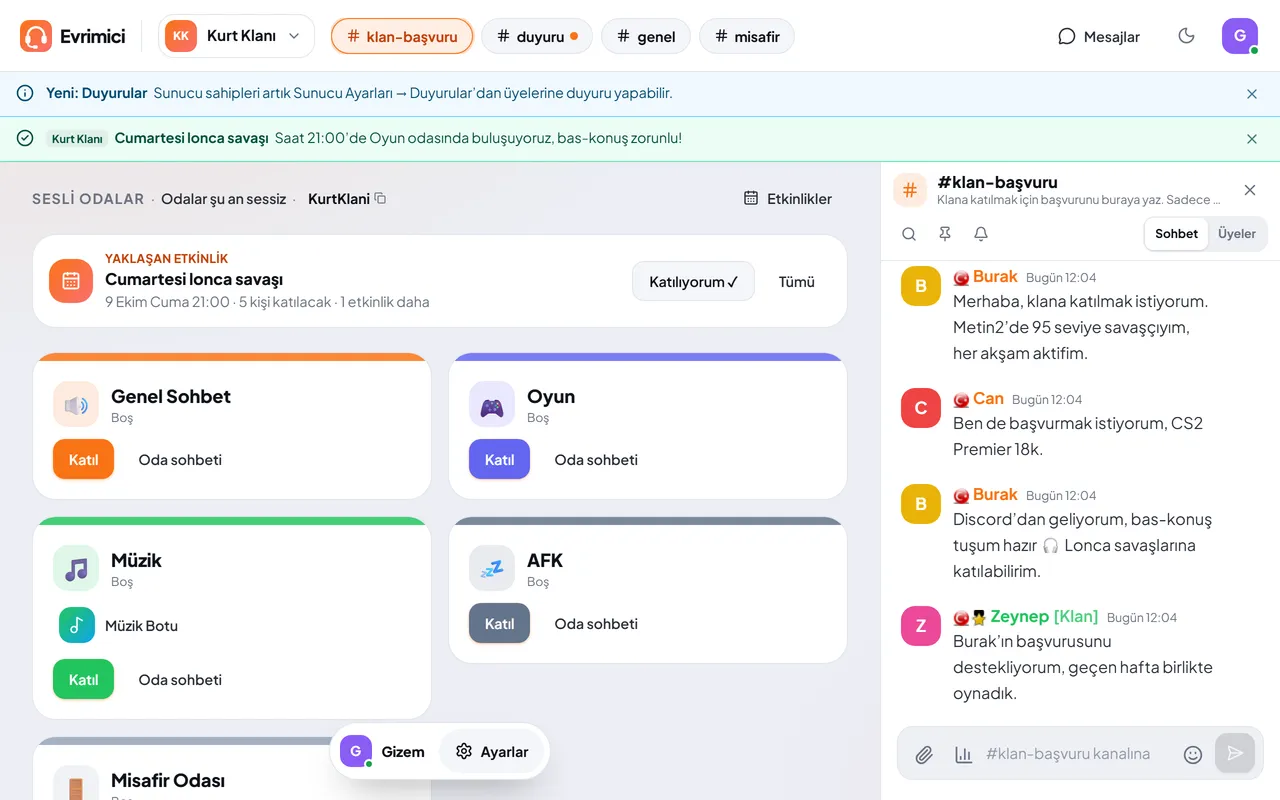The image size is (1280, 800).
Task: Switch to the duyuru channel tab
Action: coord(537,36)
